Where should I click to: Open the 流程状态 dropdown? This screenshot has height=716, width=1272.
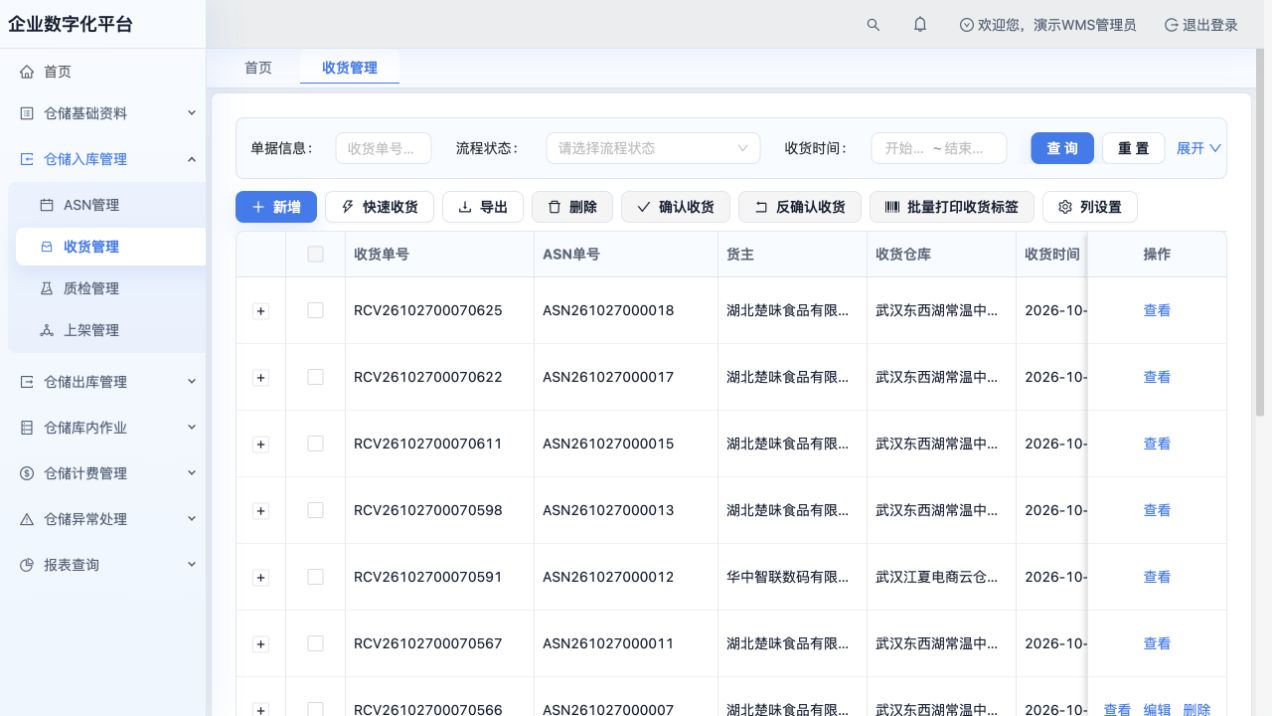tap(653, 149)
